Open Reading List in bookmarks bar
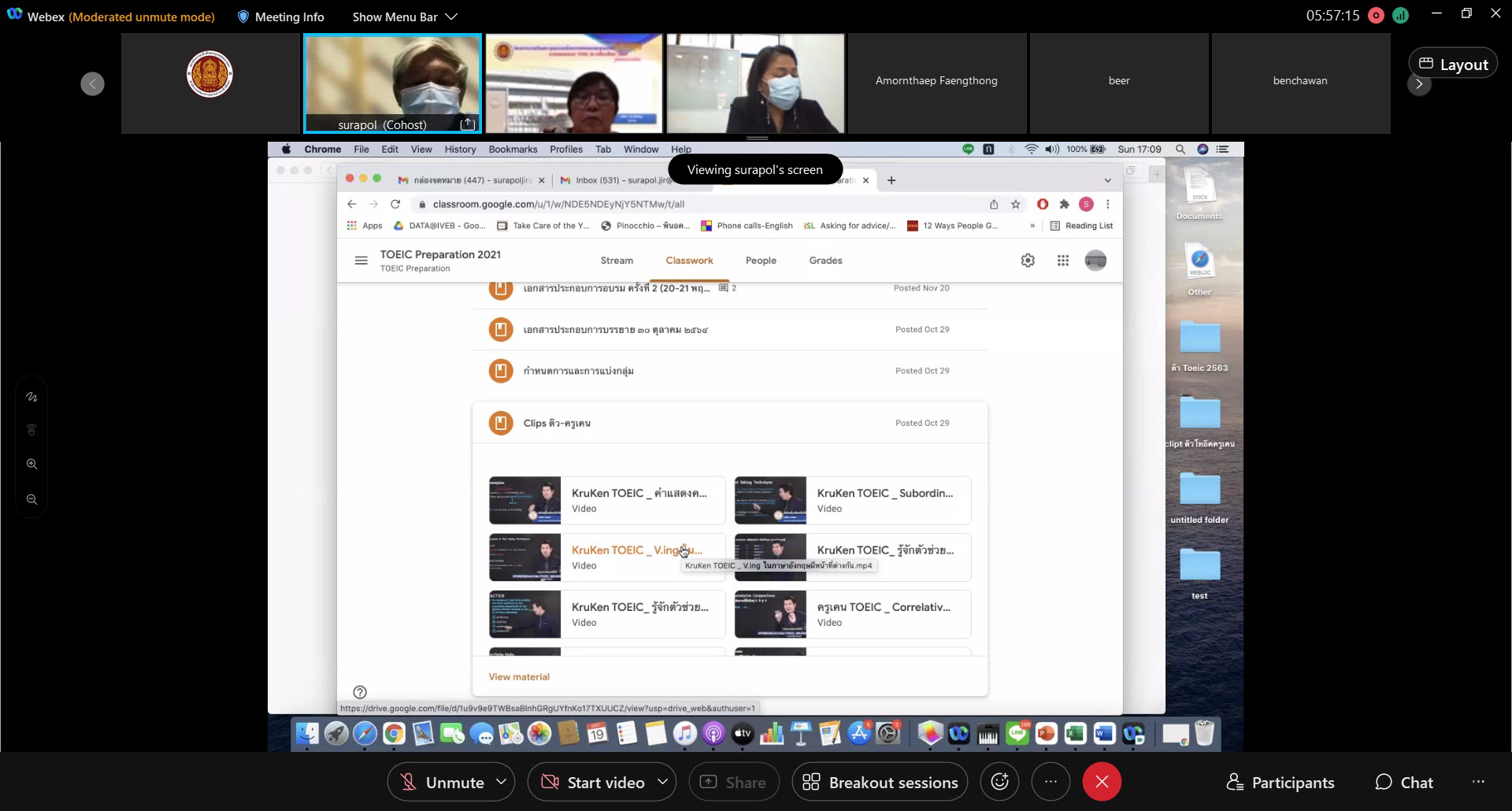The image size is (1512, 811). [x=1081, y=225]
